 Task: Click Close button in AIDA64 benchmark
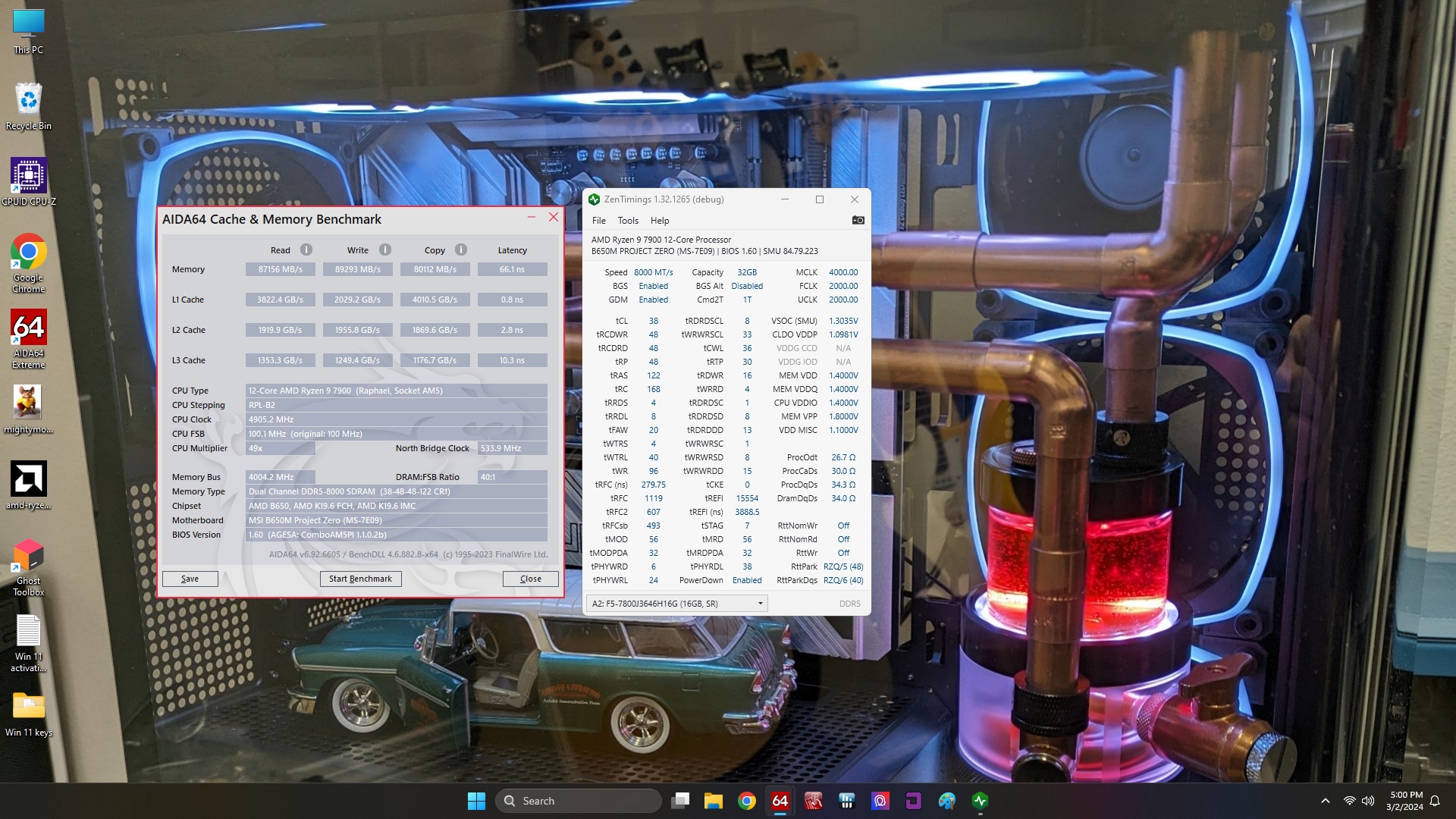coord(530,579)
